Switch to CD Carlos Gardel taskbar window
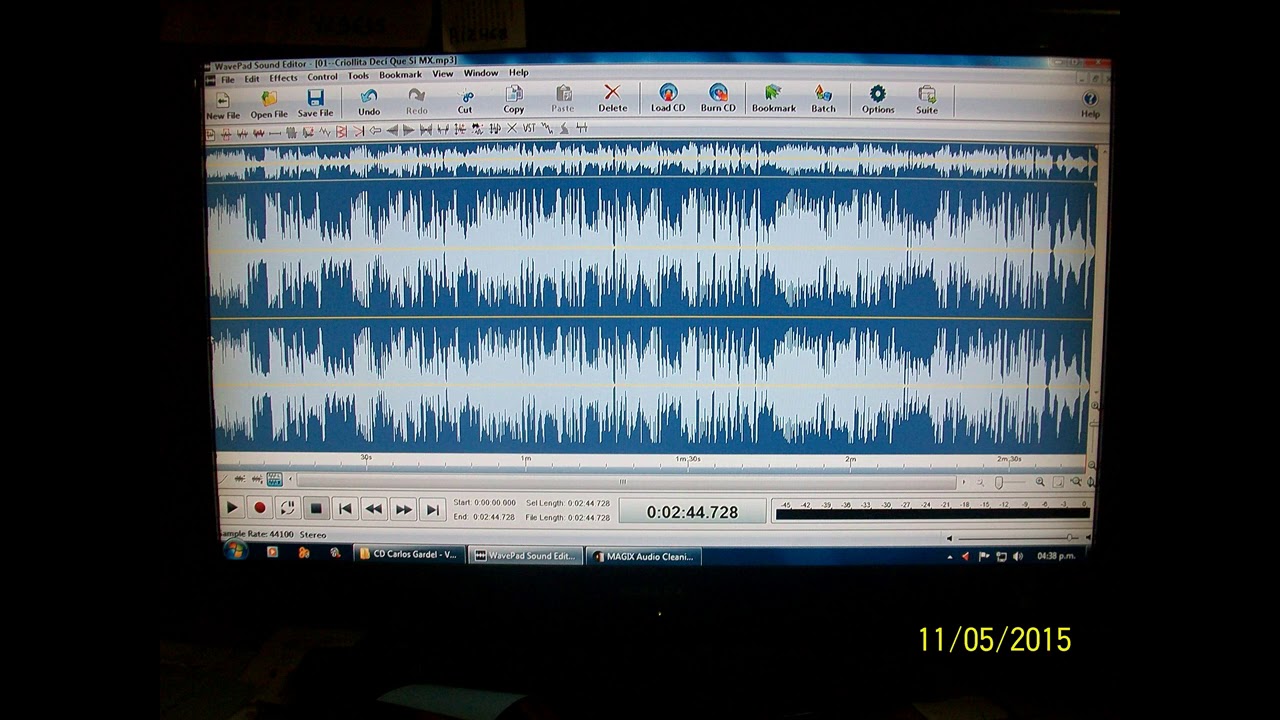This screenshot has height=720, width=1280. 409,554
